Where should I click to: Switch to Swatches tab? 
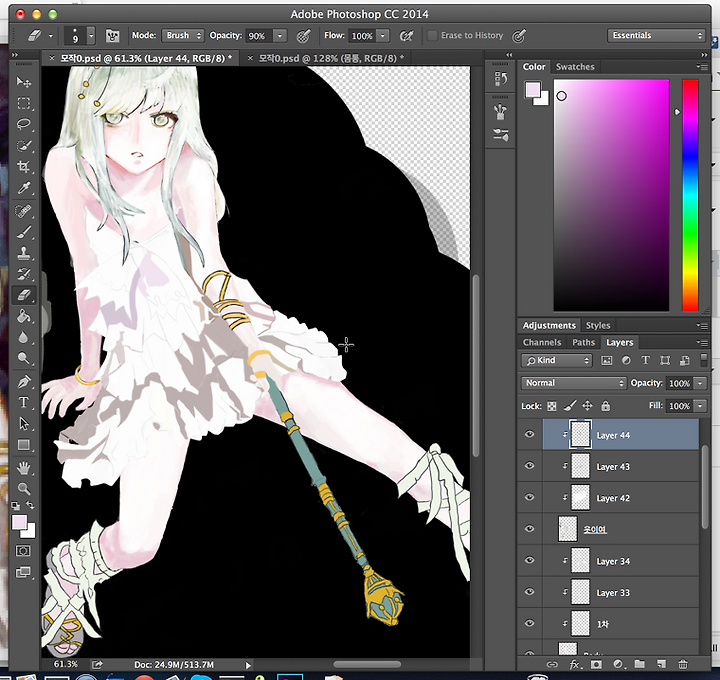click(575, 67)
